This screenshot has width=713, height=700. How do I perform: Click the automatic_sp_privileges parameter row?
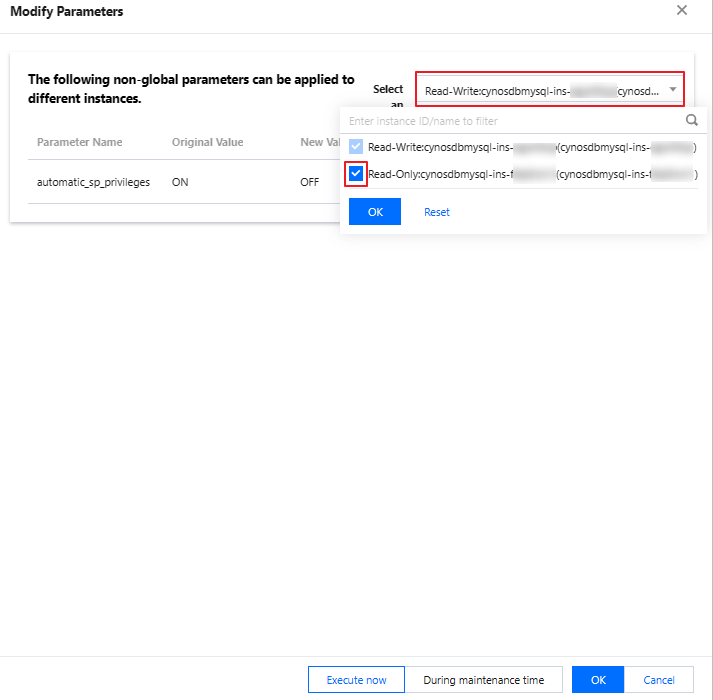(x=184, y=182)
